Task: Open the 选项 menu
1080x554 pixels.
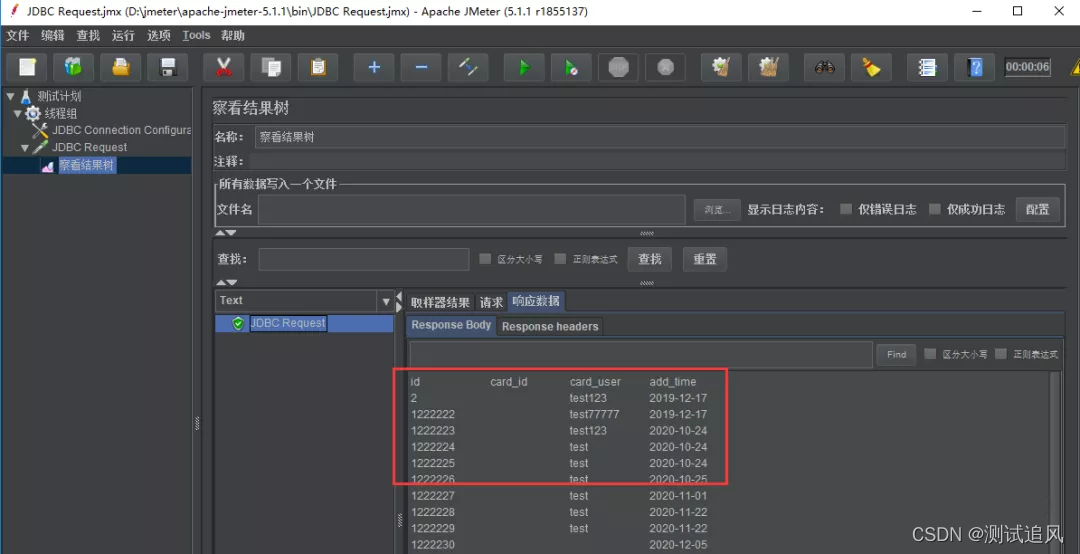Action: tap(158, 36)
